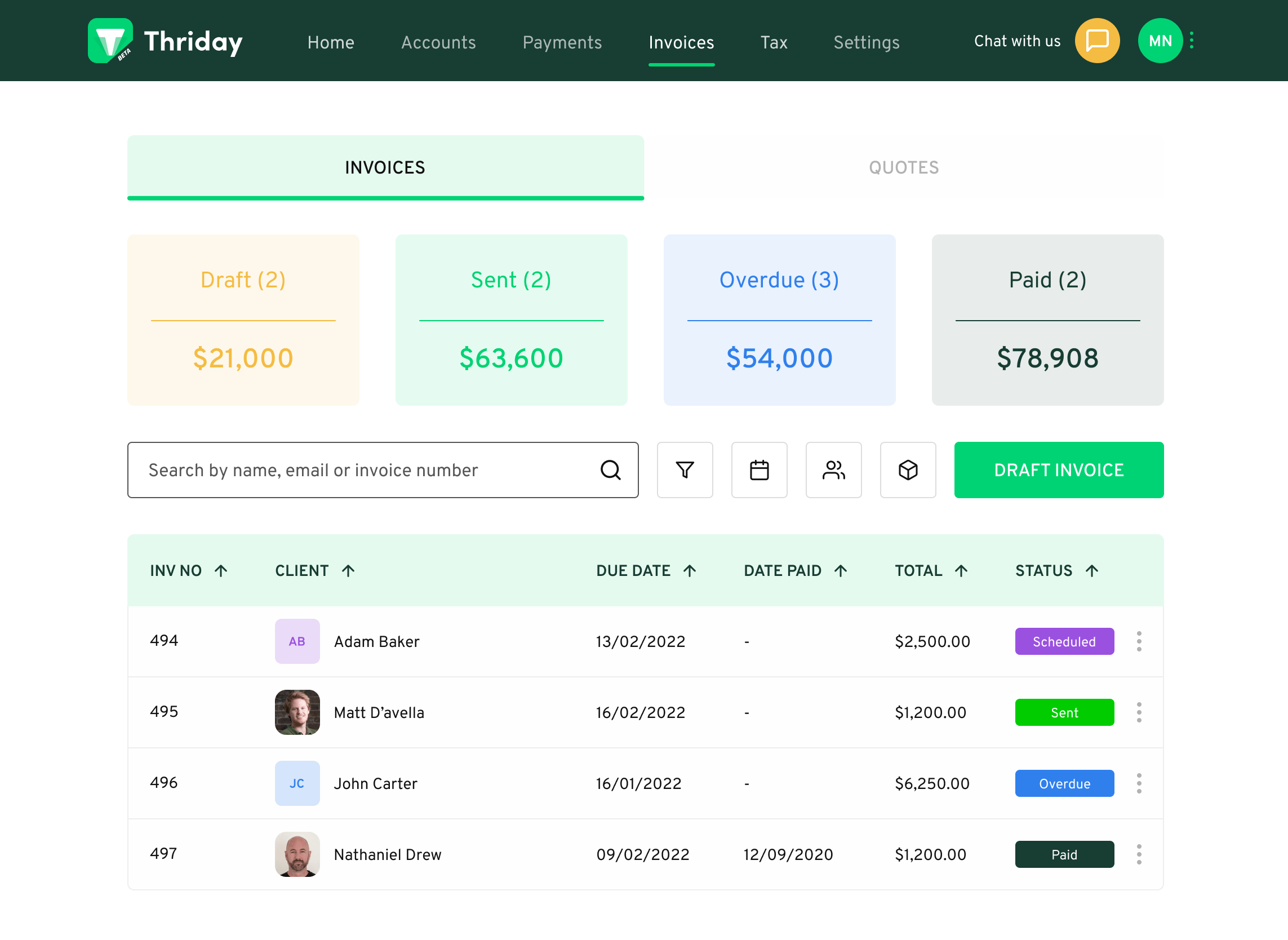The image size is (1288, 940).
Task: Click the three-dot menu beside the avatar
Action: (1191, 41)
